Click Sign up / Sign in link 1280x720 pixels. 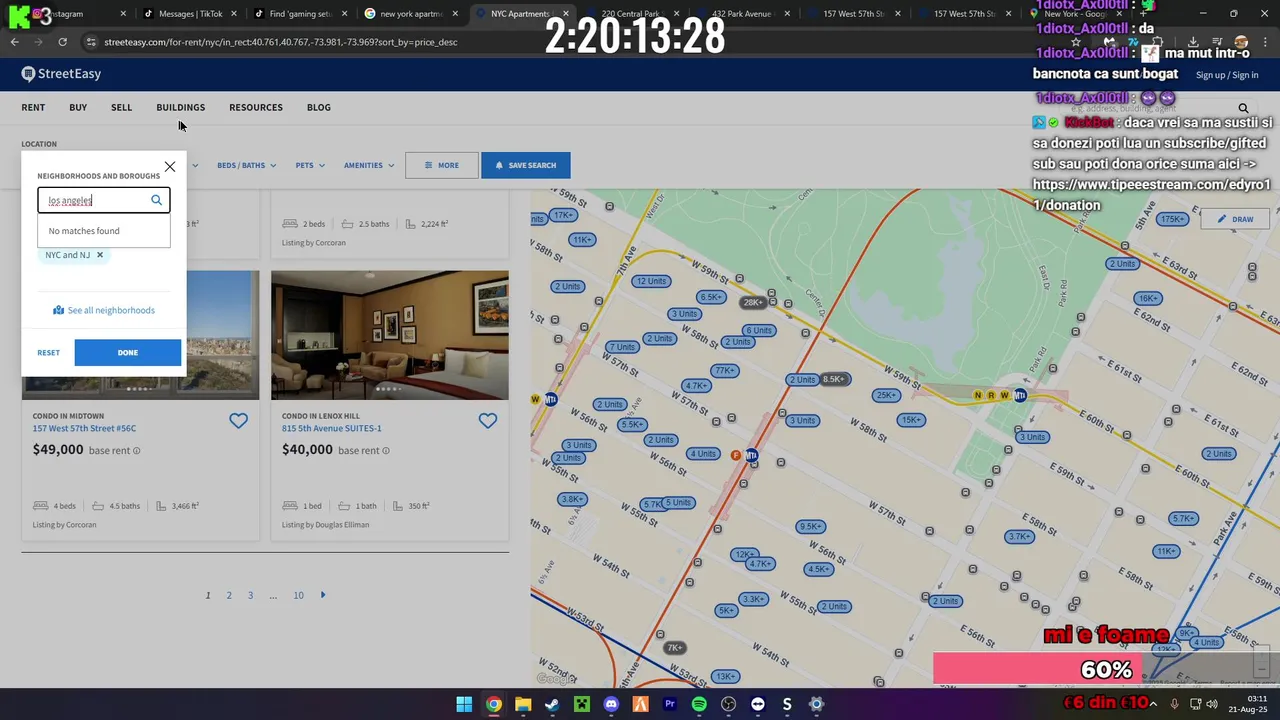click(1227, 75)
